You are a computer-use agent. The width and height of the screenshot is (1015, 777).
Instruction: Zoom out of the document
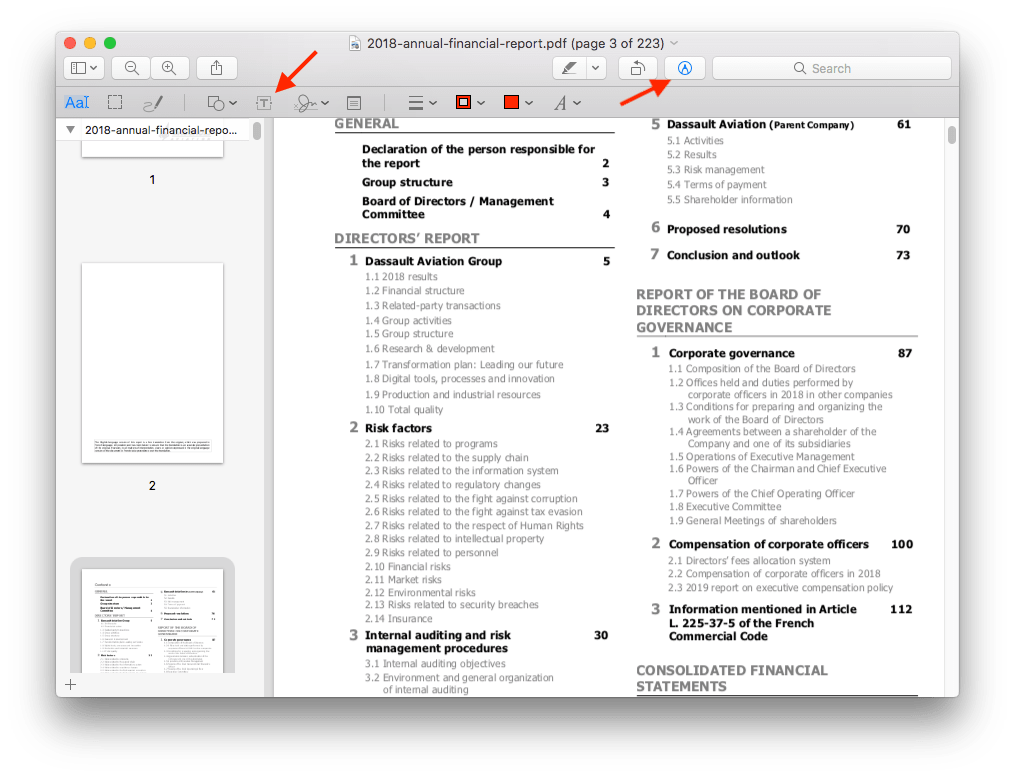click(x=131, y=67)
